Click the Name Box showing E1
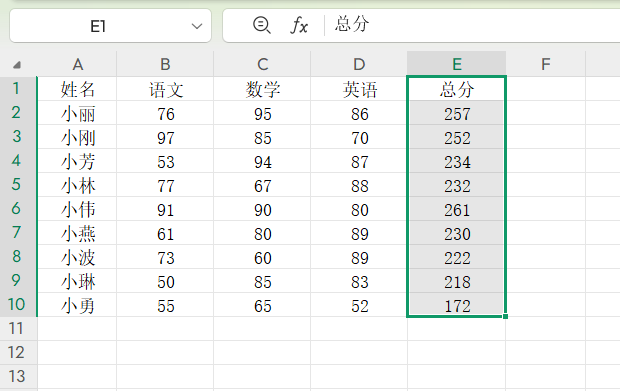The image size is (620, 391). [x=110, y=26]
